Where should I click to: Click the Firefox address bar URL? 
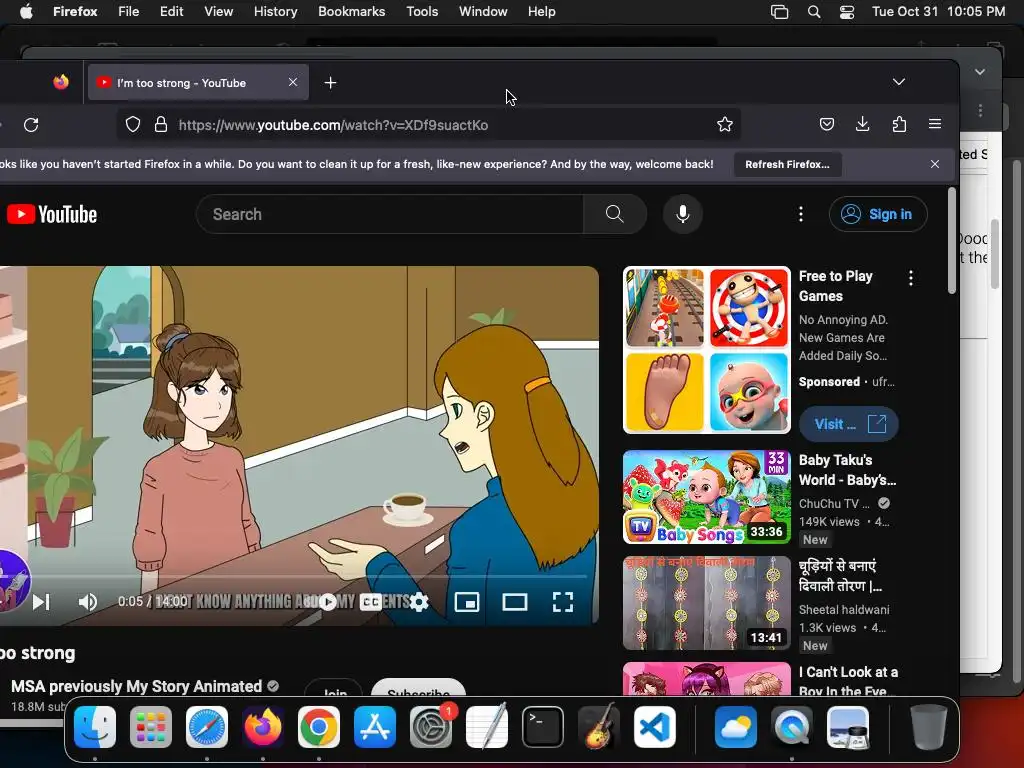point(333,125)
